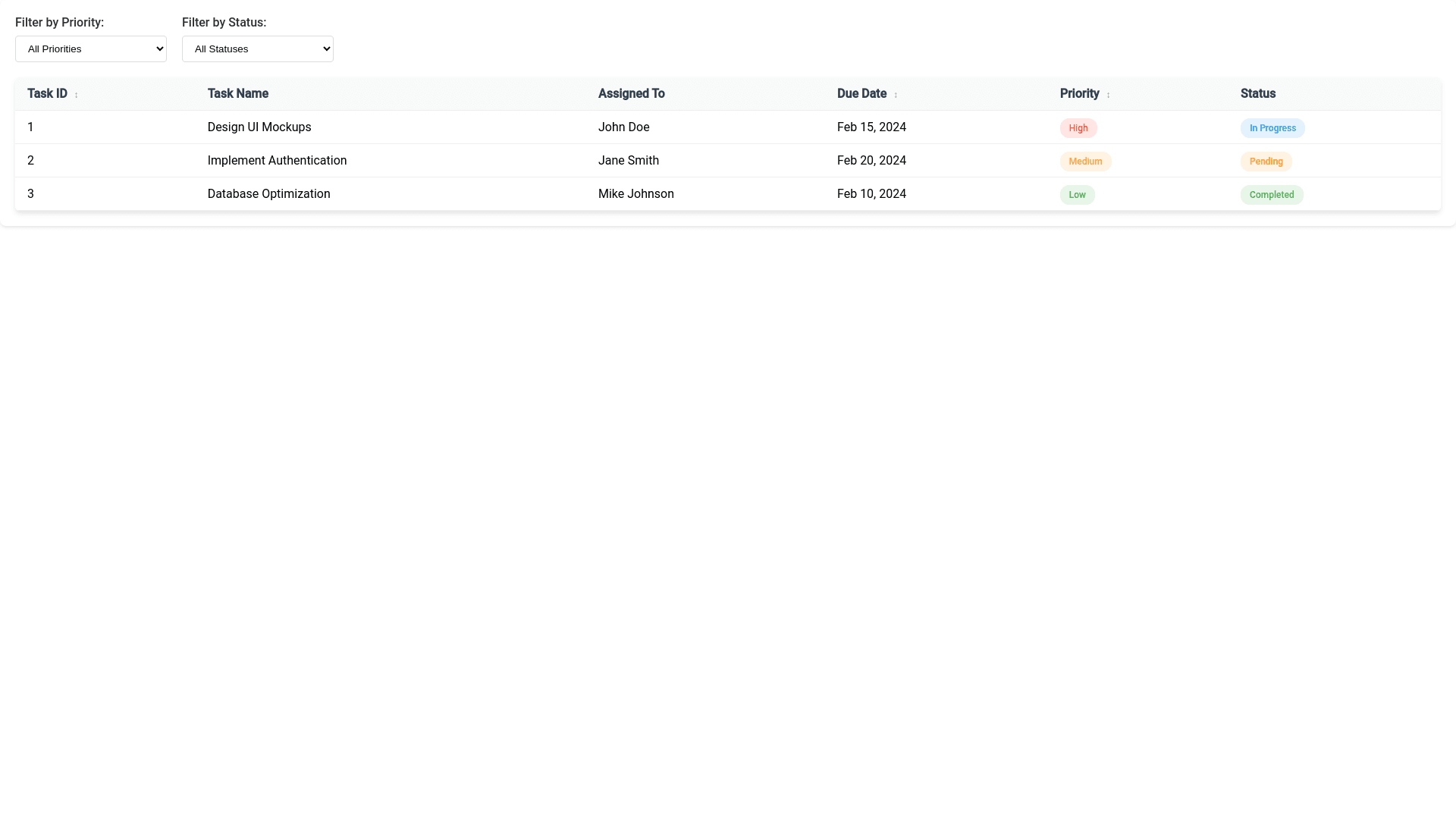This screenshot has width=1456, height=819.
Task: Click the Completed status badge
Action: (1271, 194)
